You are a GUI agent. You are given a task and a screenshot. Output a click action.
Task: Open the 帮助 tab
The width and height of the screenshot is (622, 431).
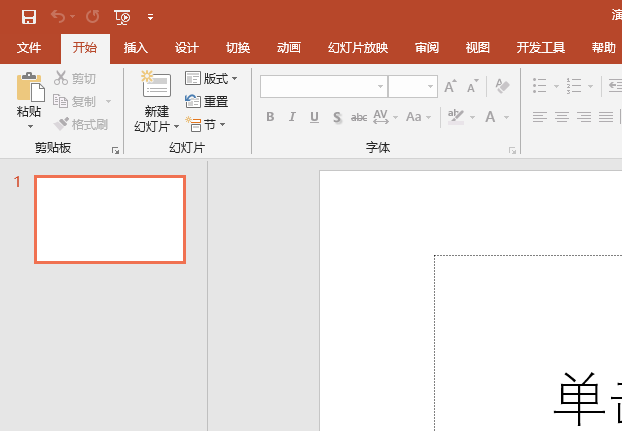[604, 48]
